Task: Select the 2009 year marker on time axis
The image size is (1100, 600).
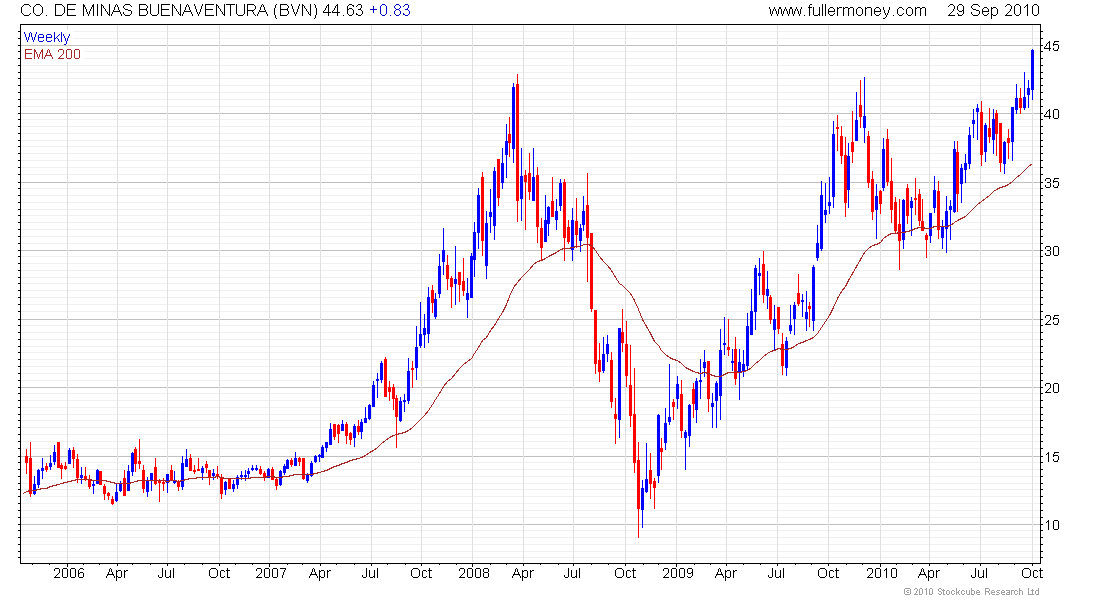Action: [678, 573]
